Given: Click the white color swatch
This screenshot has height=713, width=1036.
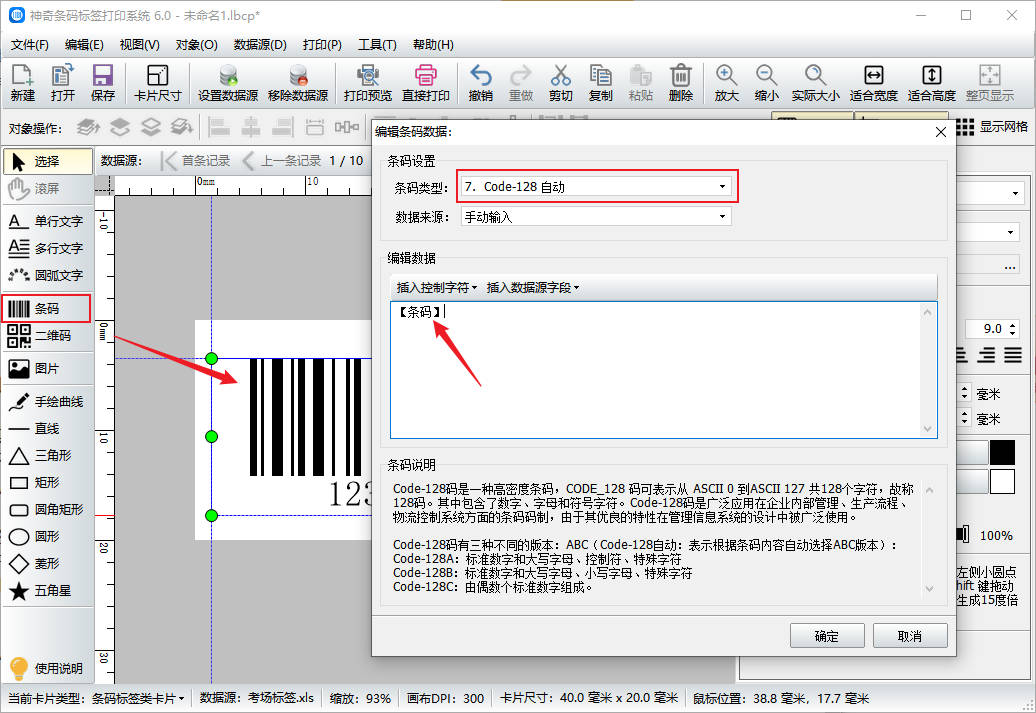Looking at the screenshot, I should (1002, 482).
